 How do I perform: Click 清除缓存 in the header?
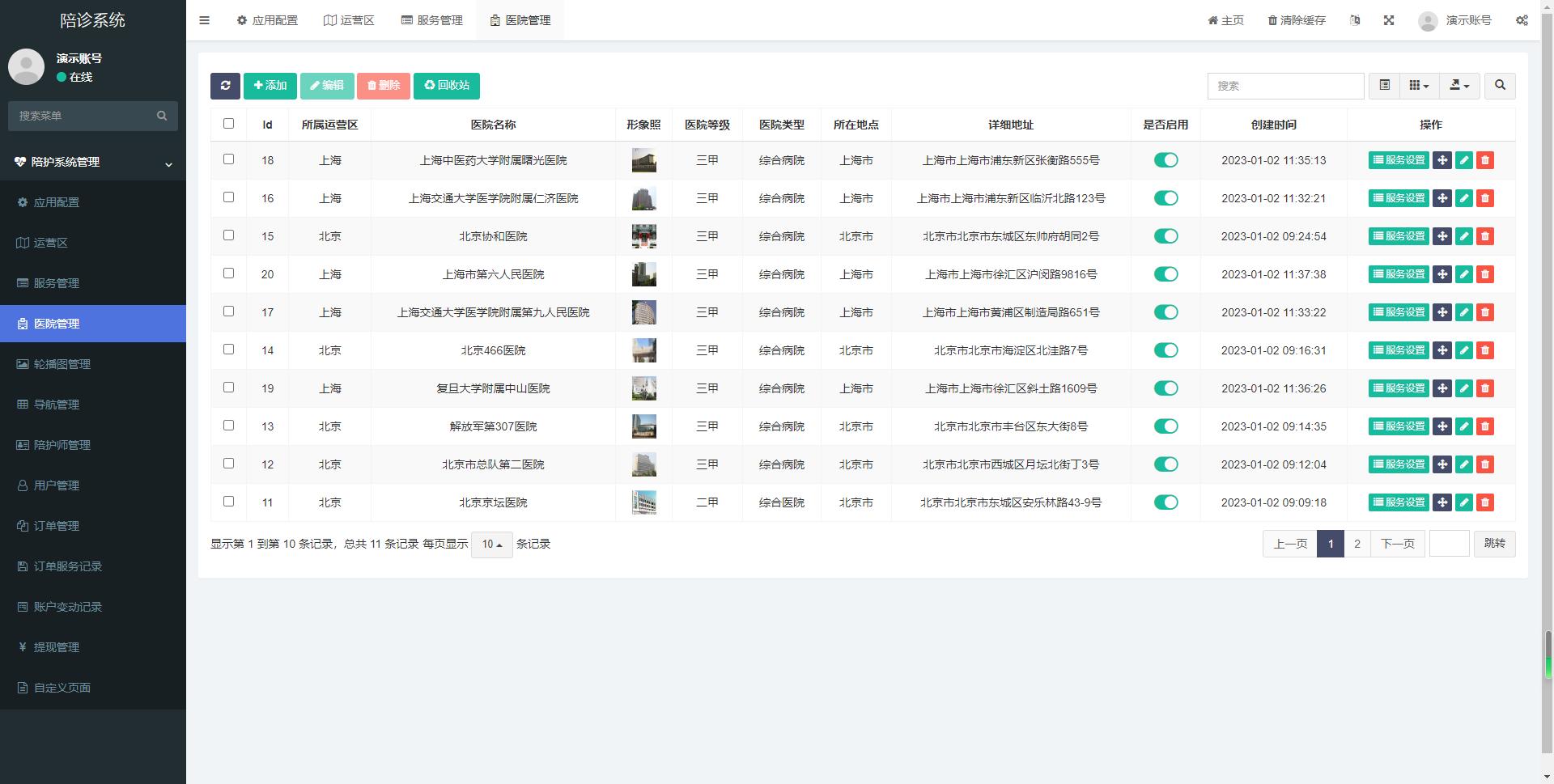pyautogui.click(x=1297, y=20)
